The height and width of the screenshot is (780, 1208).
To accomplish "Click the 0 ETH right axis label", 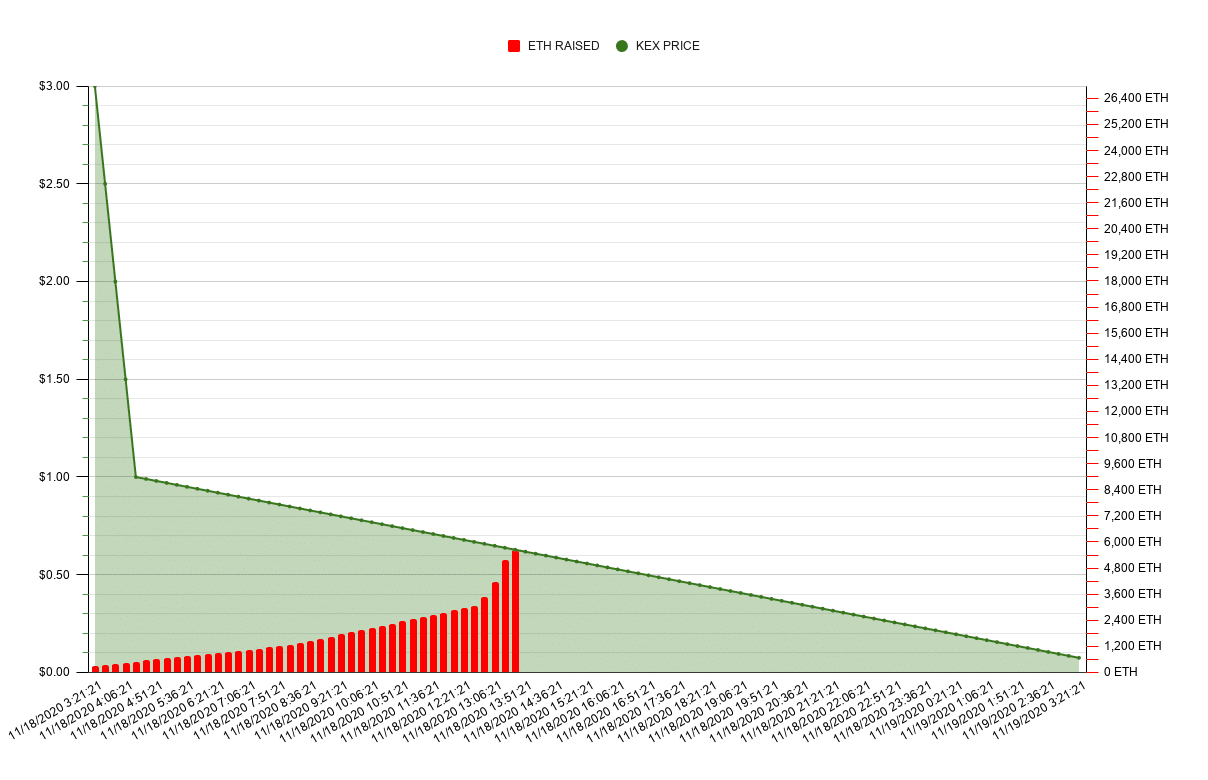I will [x=1120, y=672].
